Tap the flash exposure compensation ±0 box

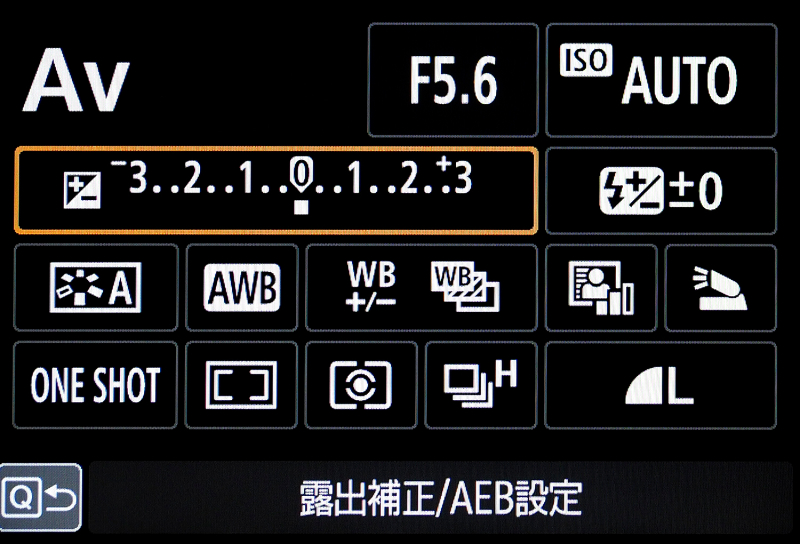(x=661, y=191)
